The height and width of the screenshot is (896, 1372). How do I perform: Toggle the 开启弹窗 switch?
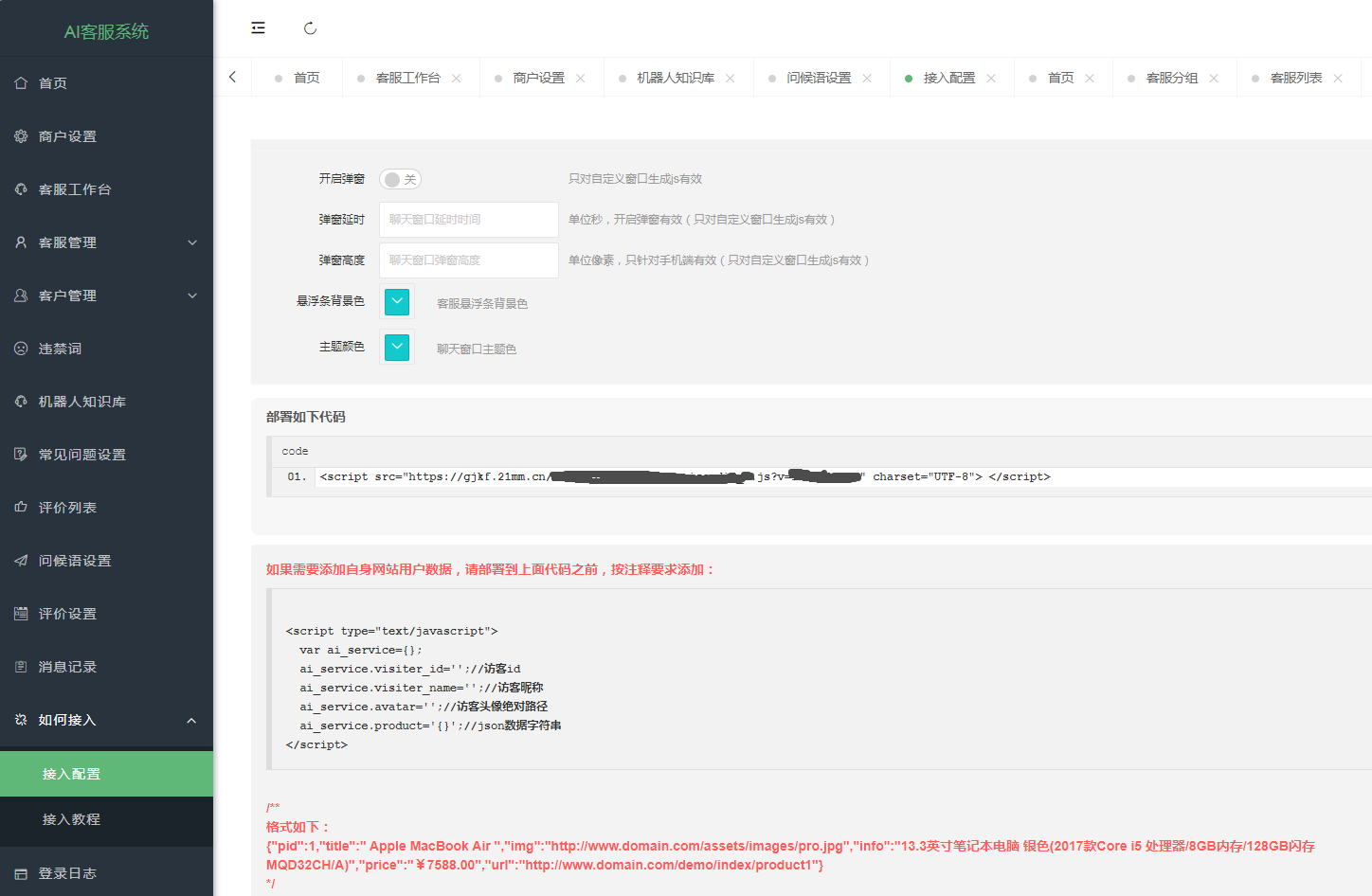click(400, 179)
